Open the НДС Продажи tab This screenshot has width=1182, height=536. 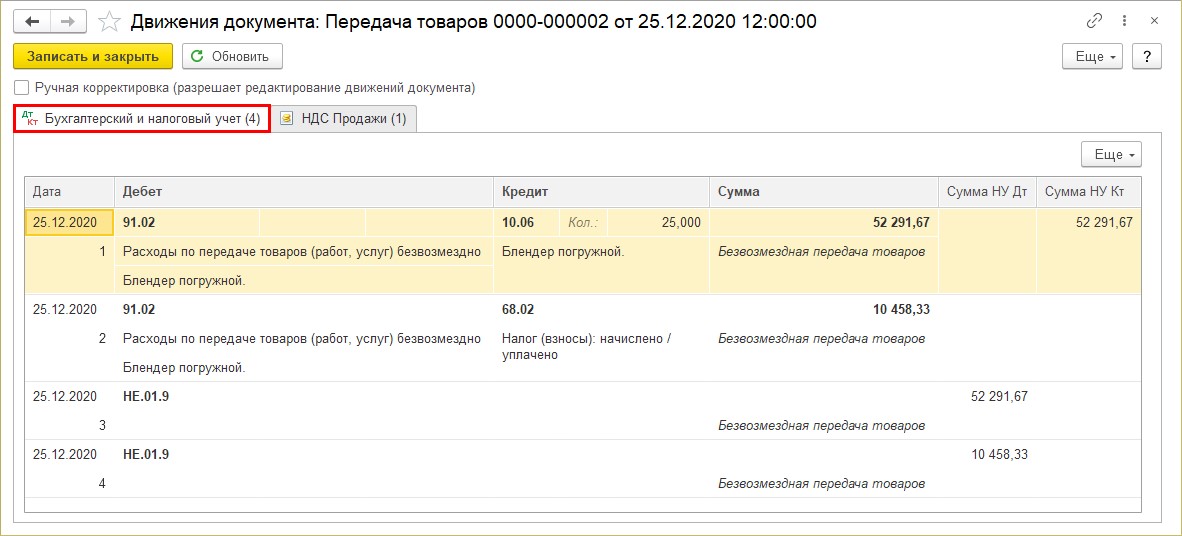(x=346, y=119)
